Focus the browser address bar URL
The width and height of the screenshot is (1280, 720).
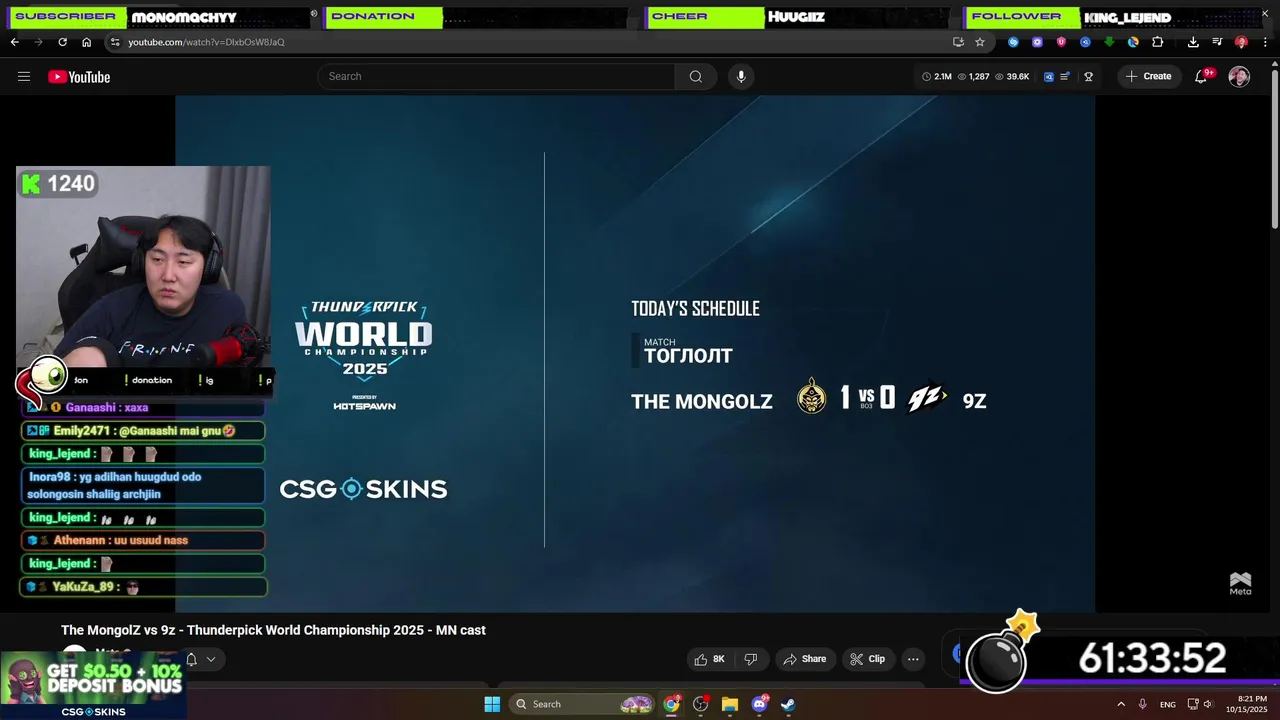coord(206,42)
